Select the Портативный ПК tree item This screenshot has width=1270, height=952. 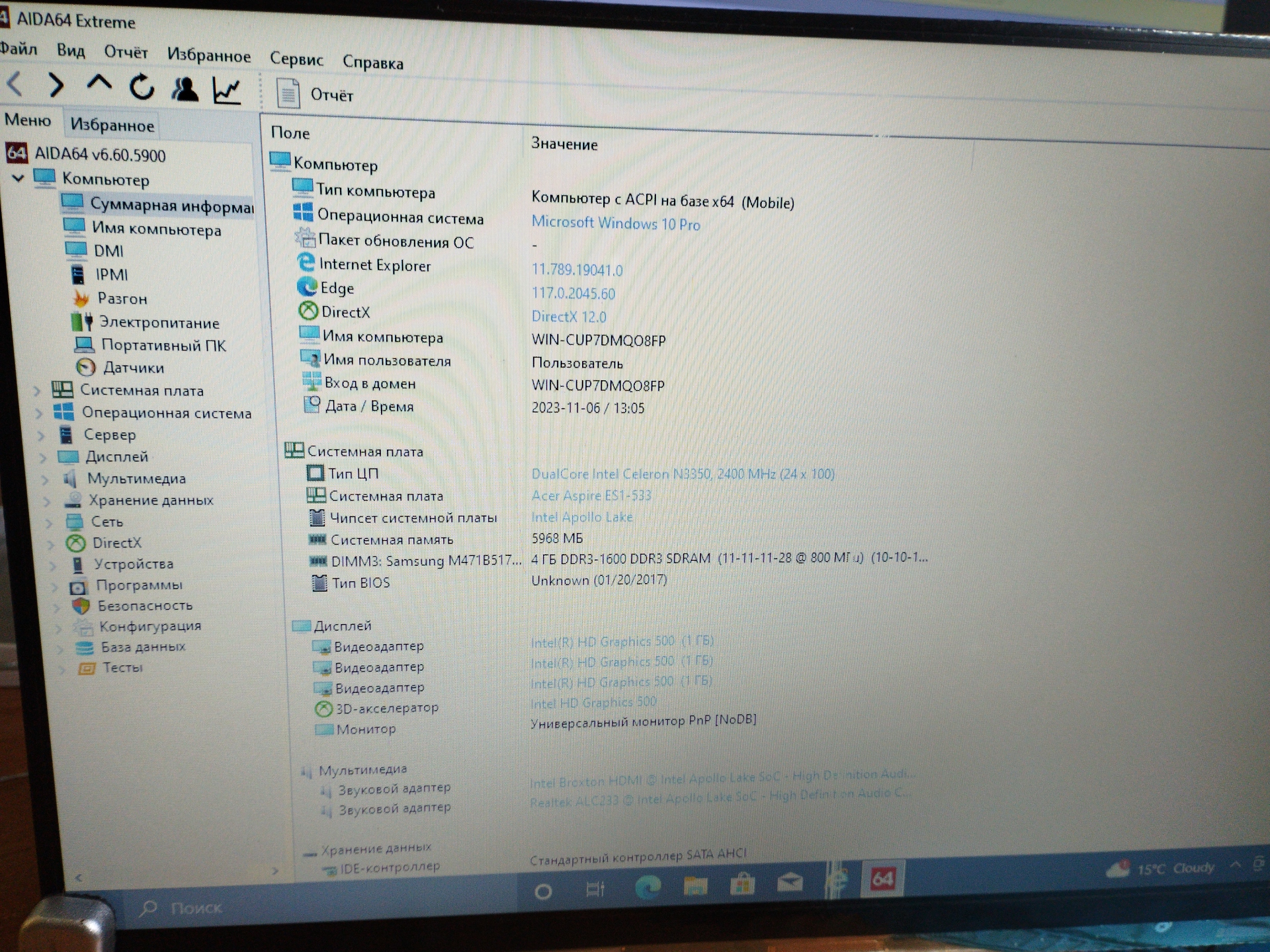pyautogui.click(x=150, y=345)
